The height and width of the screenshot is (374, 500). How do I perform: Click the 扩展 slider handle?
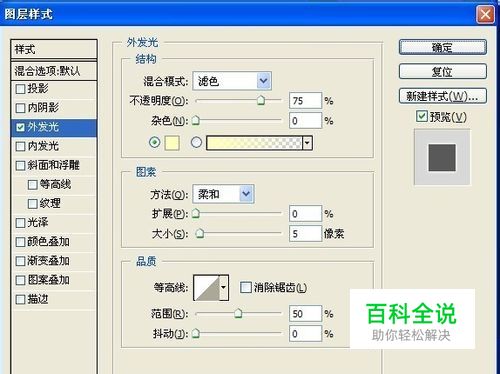pos(196,213)
